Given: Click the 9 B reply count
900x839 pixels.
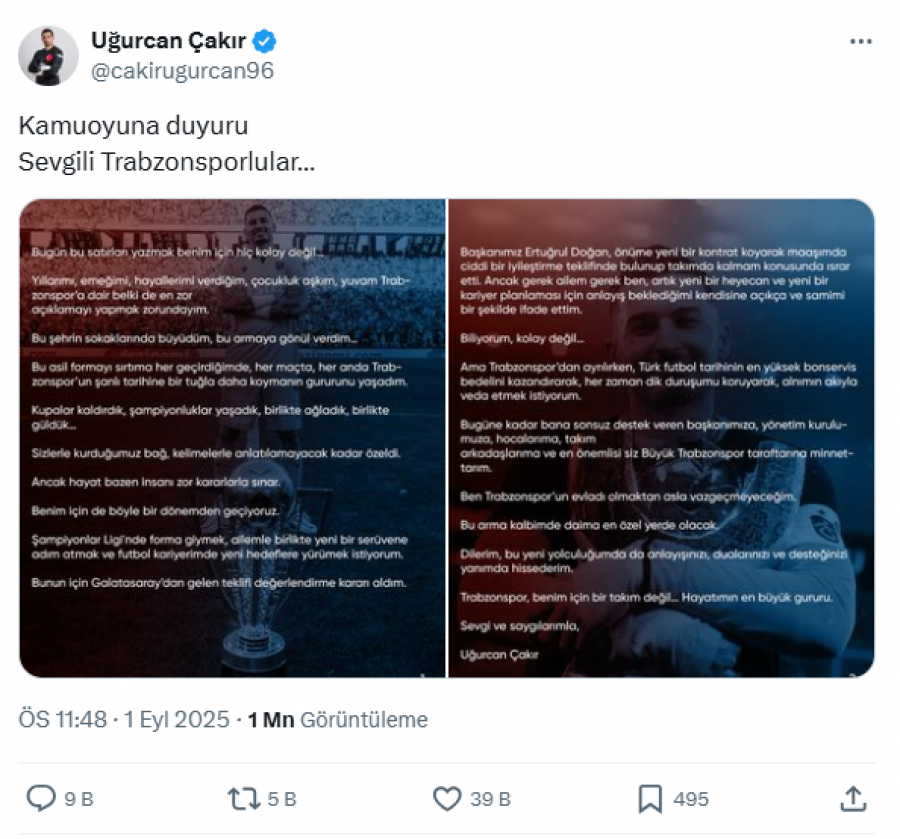Looking at the screenshot, I should pyautogui.click(x=79, y=799).
